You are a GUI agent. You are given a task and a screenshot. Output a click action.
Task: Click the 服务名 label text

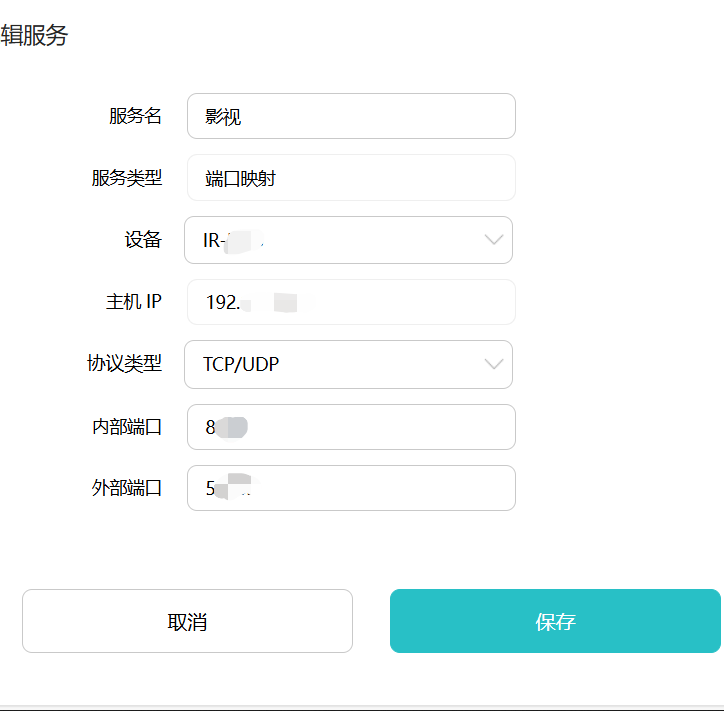(x=135, y=116)
